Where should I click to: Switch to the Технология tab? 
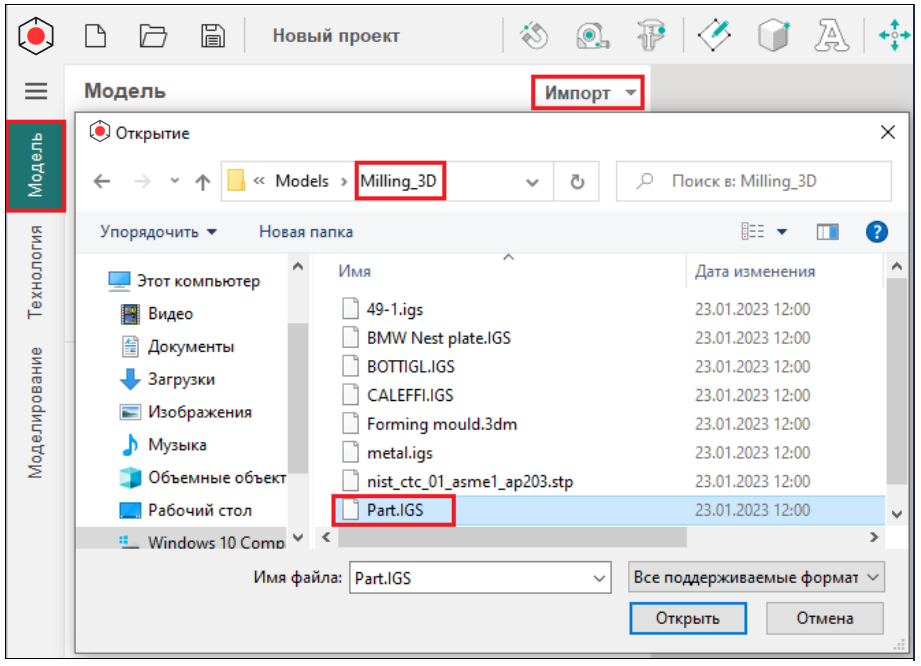click(36, 272)
